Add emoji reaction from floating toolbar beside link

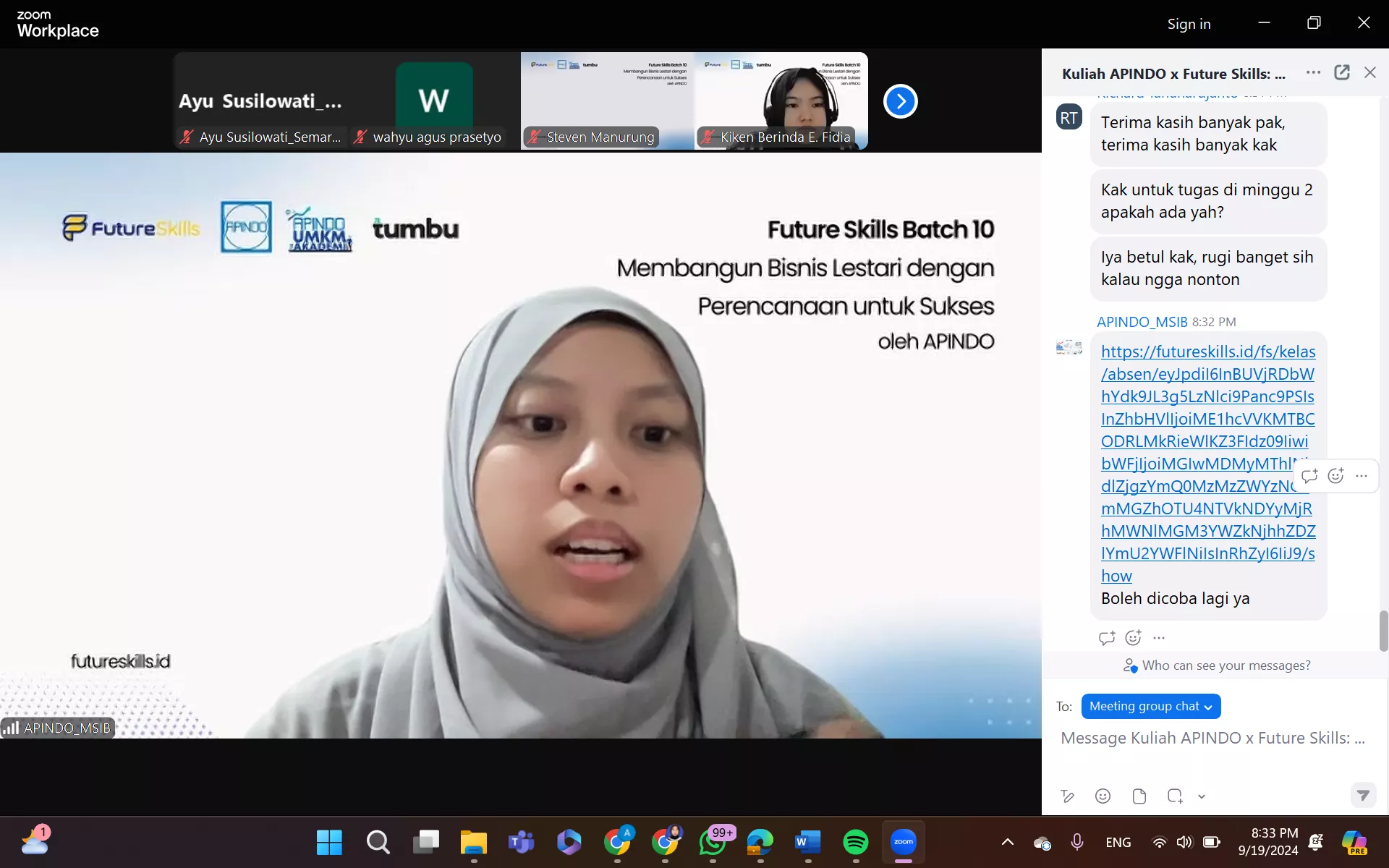click(x=1336, y=475)
